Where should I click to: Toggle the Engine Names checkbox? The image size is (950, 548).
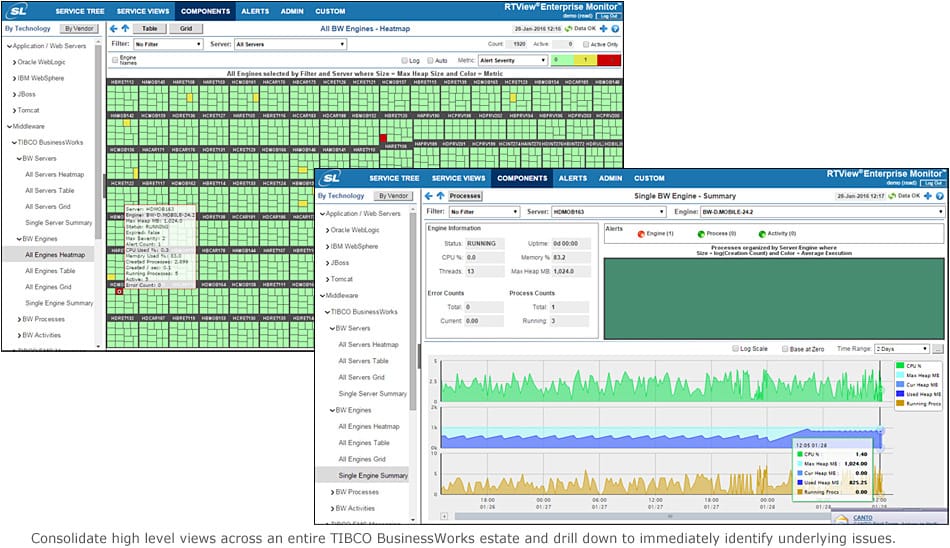pyautogui.click(x=115, y=59)
